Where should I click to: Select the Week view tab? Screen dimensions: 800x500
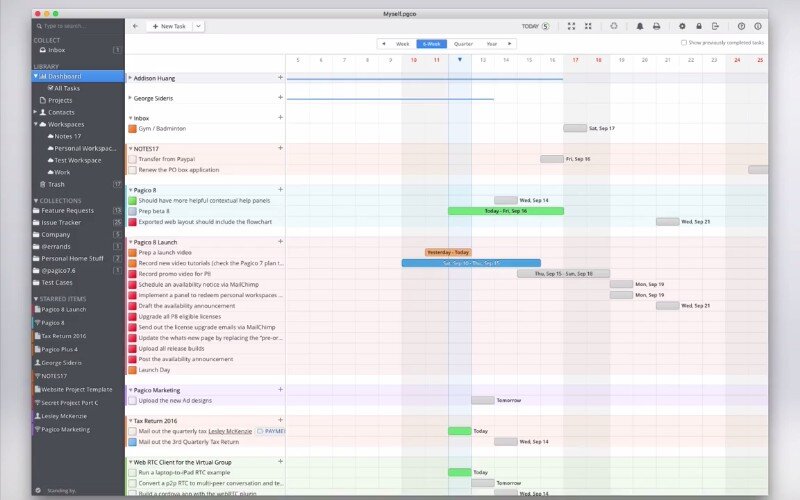coord(402,44)
